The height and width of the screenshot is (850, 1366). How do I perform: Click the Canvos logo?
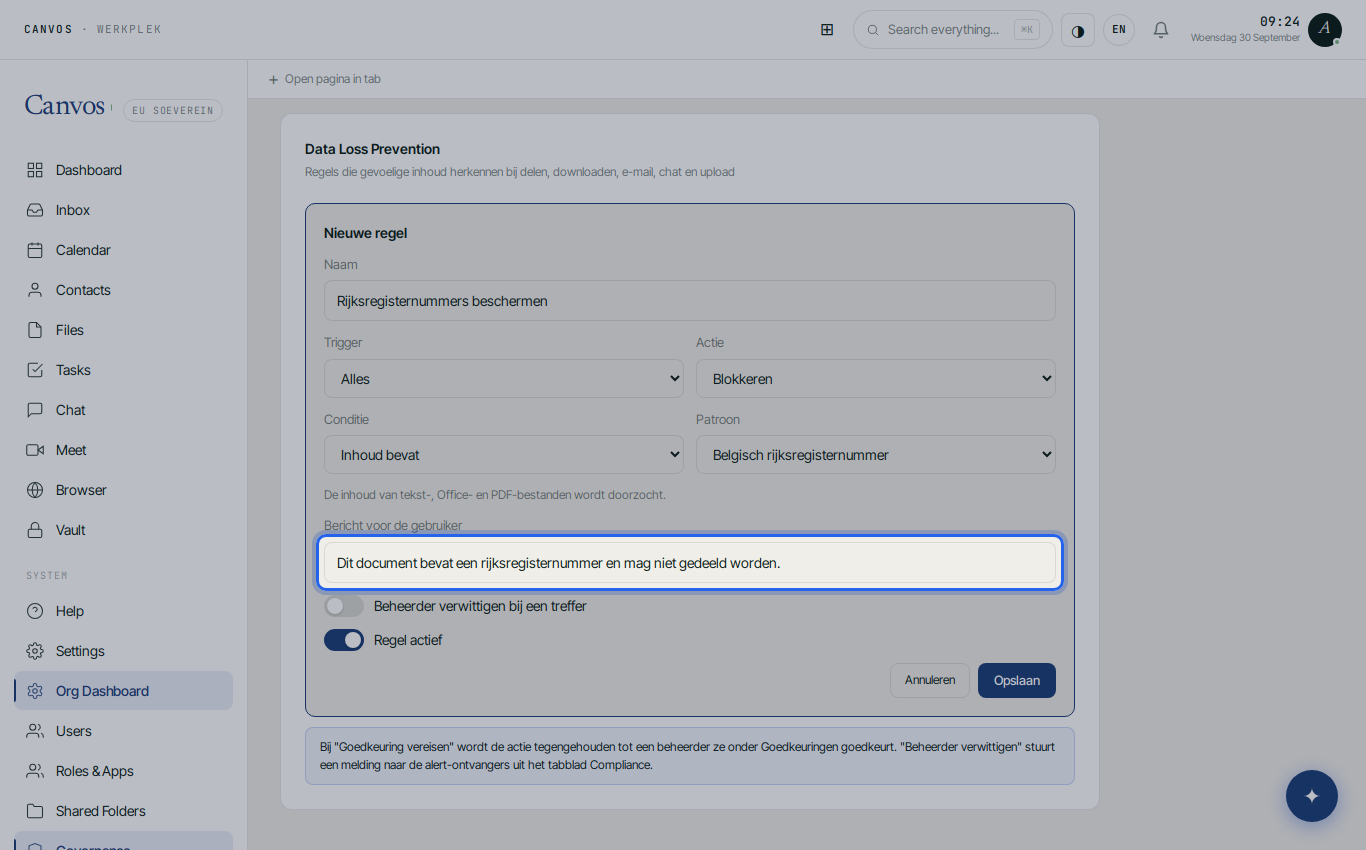pyautogui.click(x=65, y=105)
